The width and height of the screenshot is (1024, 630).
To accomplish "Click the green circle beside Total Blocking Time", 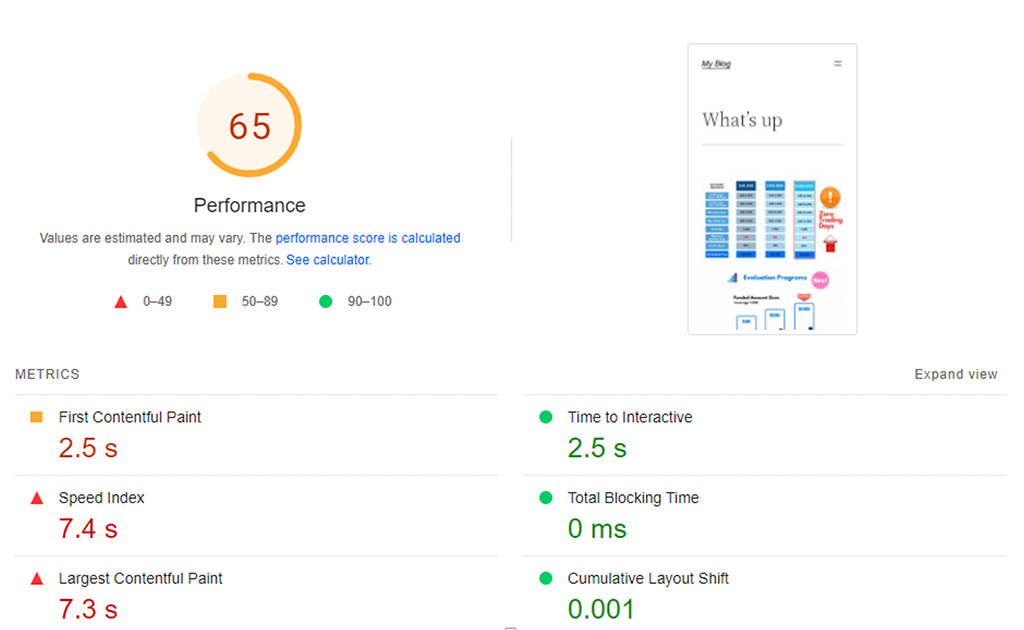I will 546,498.
